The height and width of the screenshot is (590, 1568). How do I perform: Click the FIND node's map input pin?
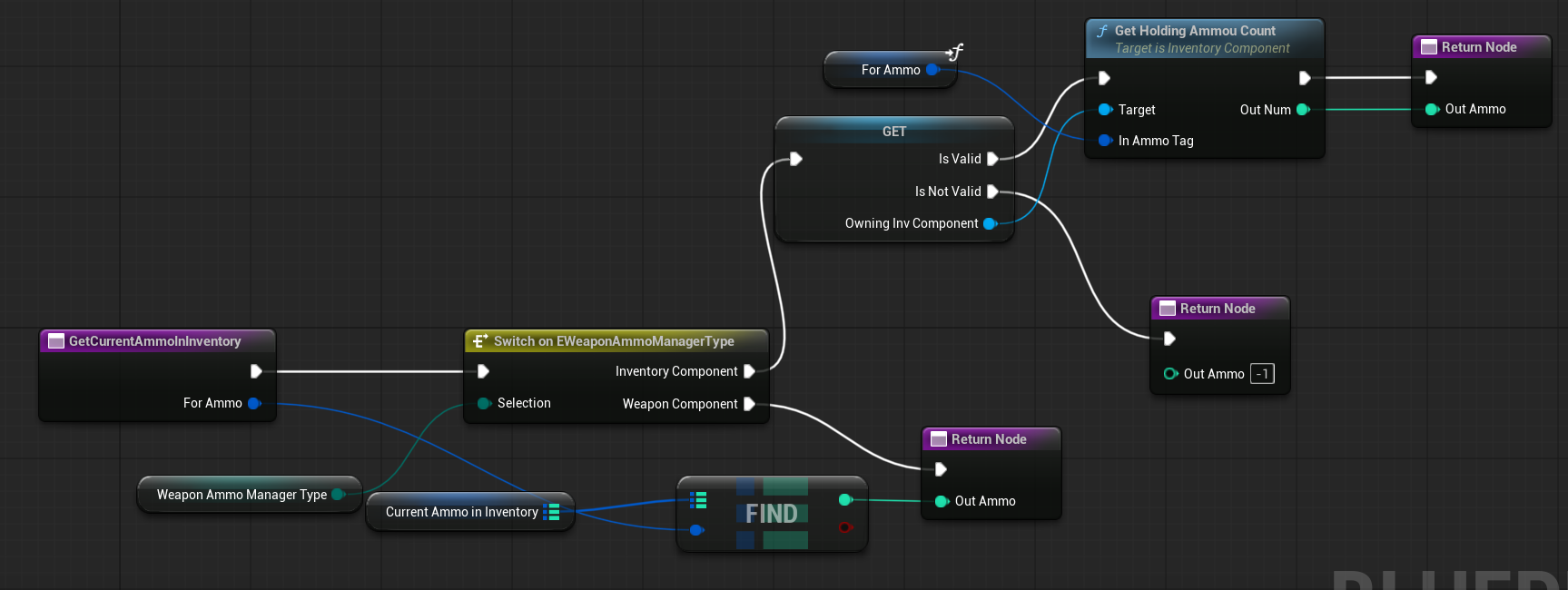tap(698, 500)
